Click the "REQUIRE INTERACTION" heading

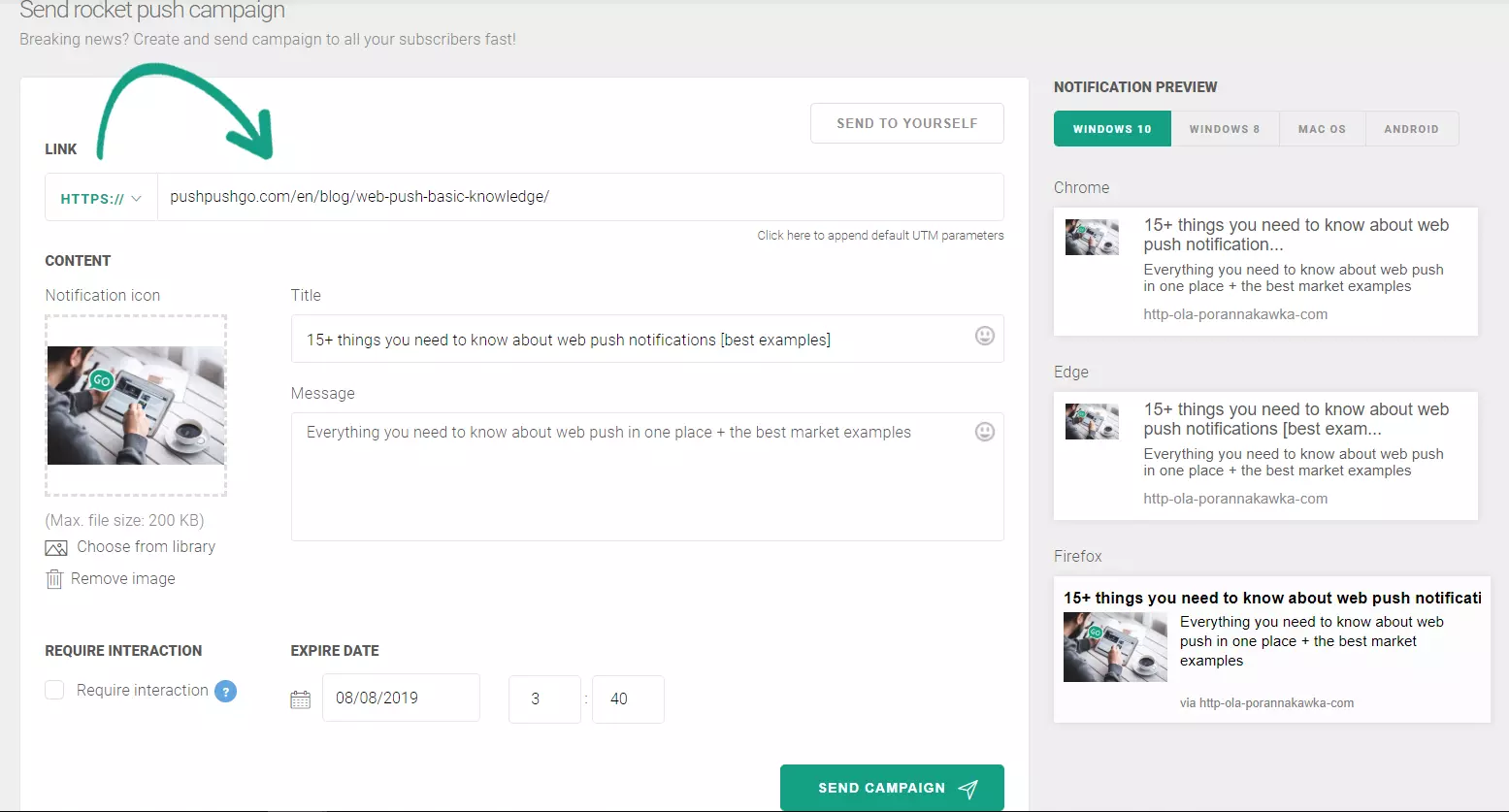[x=123, y=651]
